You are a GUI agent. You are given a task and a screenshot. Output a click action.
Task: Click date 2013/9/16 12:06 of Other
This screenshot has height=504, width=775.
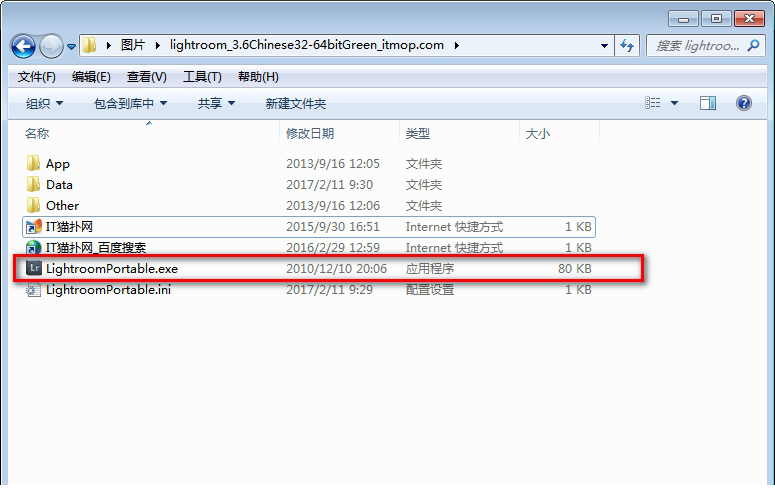pyautogui.click(x=333, y=205)
